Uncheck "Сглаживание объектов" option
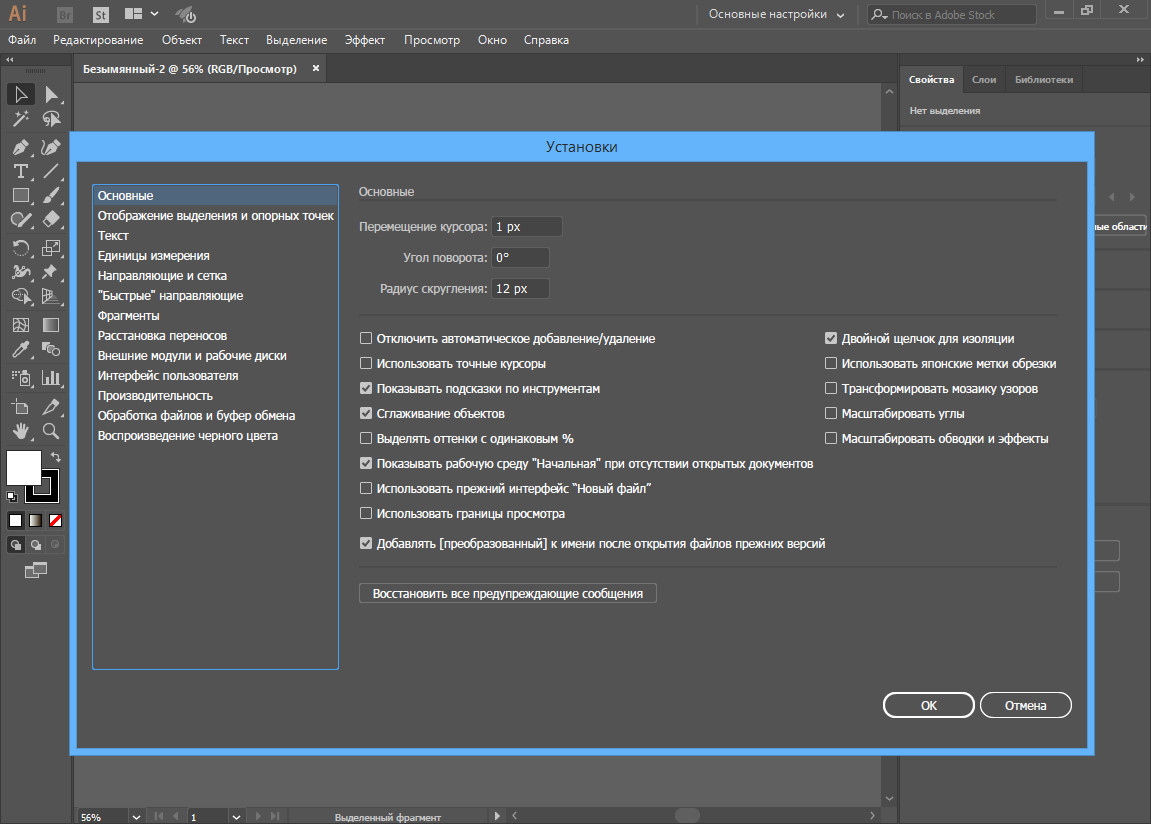This screenshot has height=824, width=1151. tap(366, 414)
